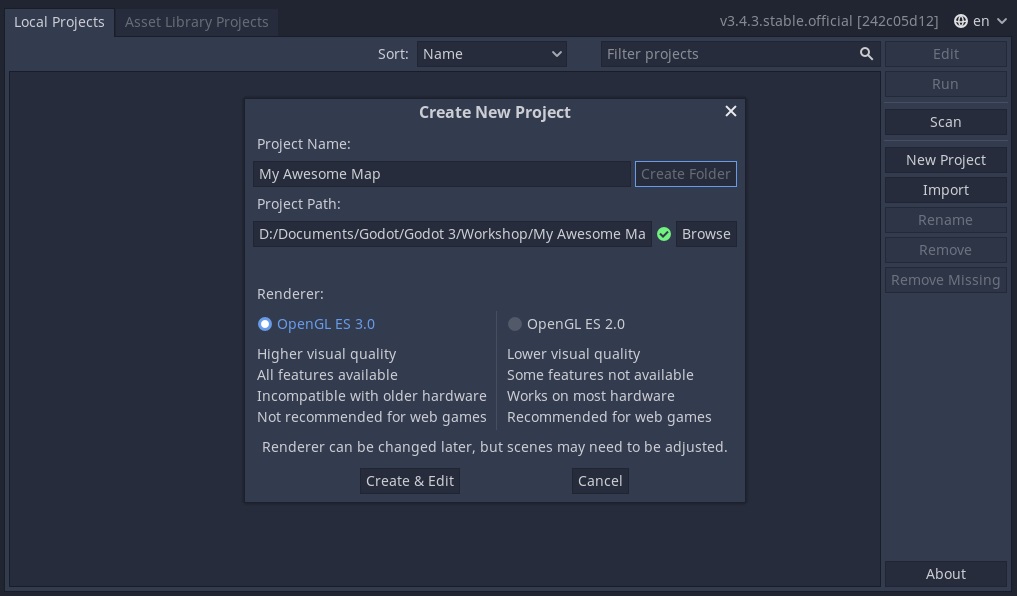
Task: Focus the Project Name text field
Action: [x=441, y=174]
